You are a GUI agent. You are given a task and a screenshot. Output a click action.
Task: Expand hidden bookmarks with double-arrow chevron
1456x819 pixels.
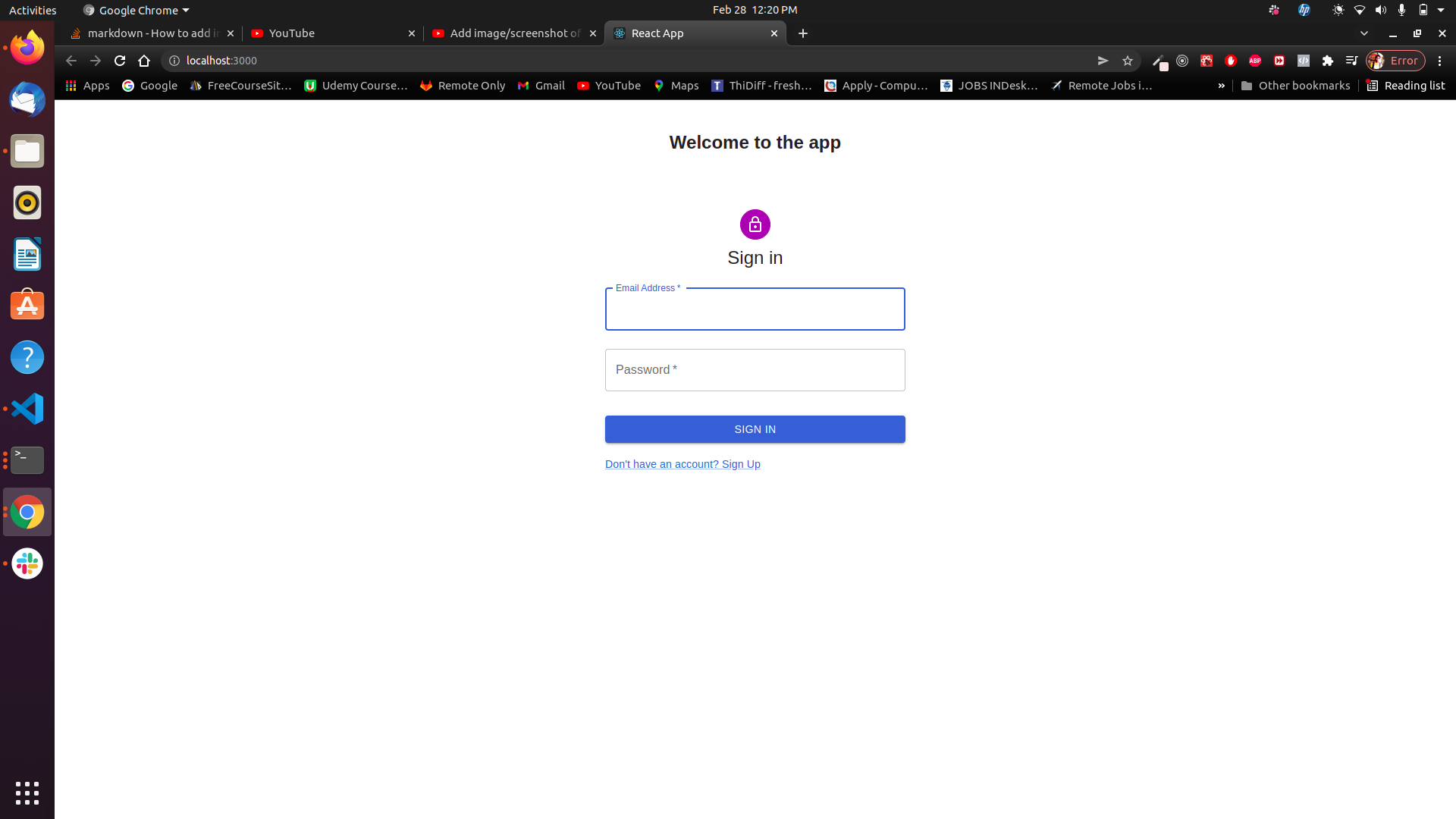tap(1221, 86)
